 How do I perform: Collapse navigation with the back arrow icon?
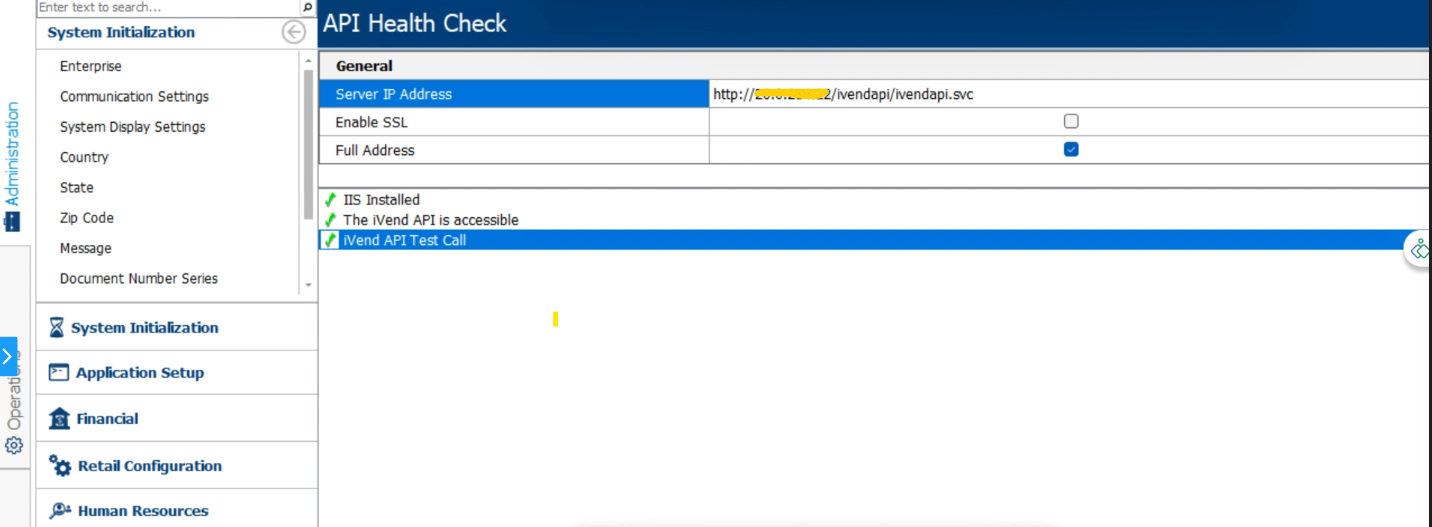pyautogui.click(x=293, y=32)
